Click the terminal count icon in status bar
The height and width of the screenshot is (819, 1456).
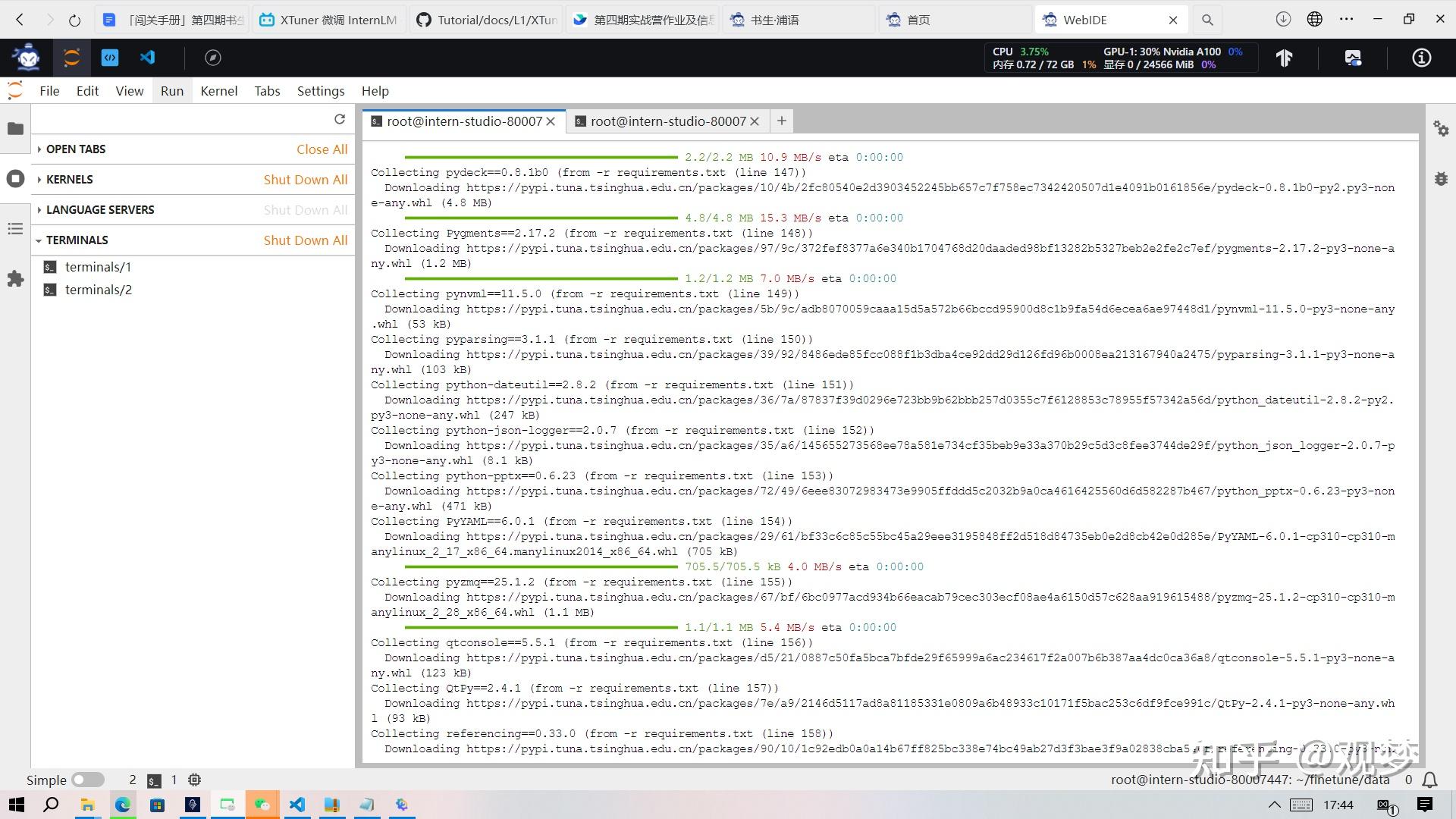tap(154, 780)
